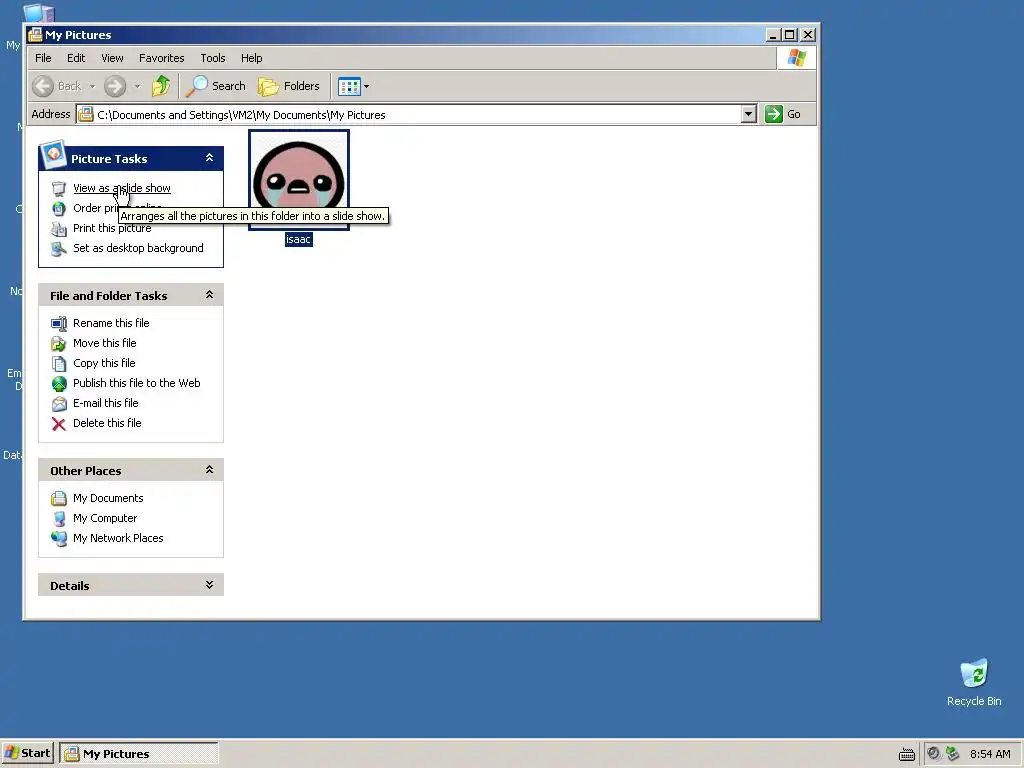This screenshot has width=1024, height=768.
Task: Open the Back history dropdown arrow
Action: point(92,86)
